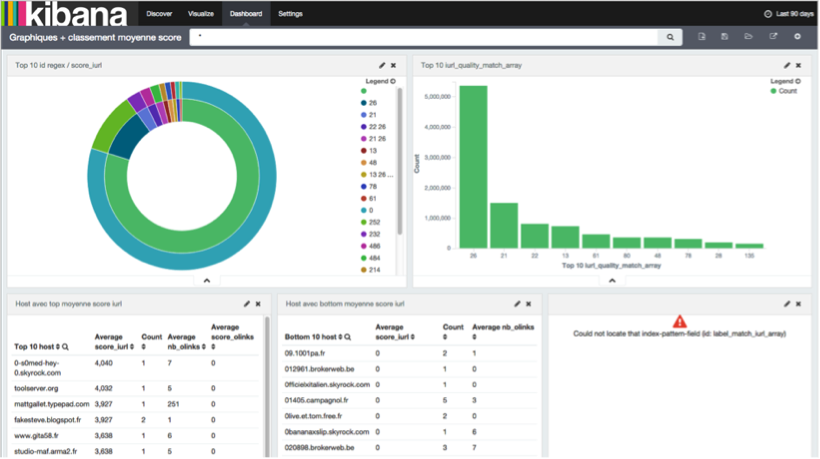This screenshot has width=820, height=459.
Task: Sort top table by 'Average score_olinks' column
Action: click(x=213, y=347)
